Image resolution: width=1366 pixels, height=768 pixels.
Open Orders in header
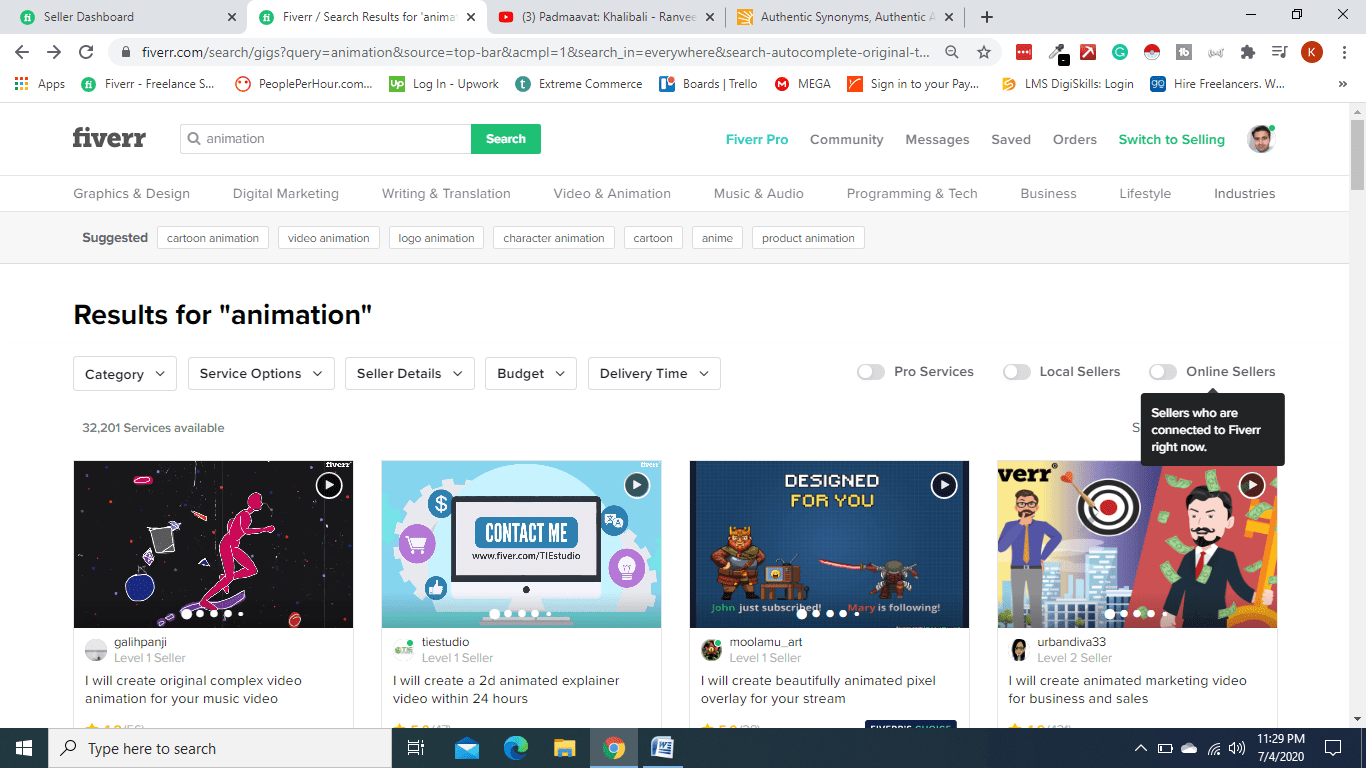click(1075, 139)
